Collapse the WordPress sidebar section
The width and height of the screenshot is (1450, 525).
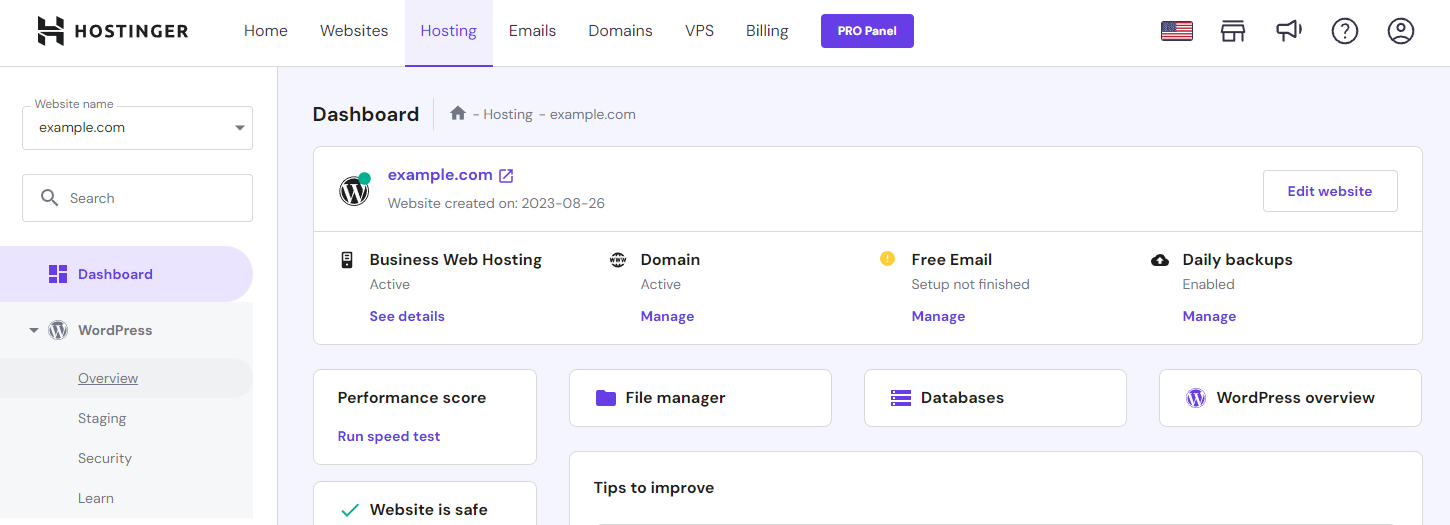[34, 330]
